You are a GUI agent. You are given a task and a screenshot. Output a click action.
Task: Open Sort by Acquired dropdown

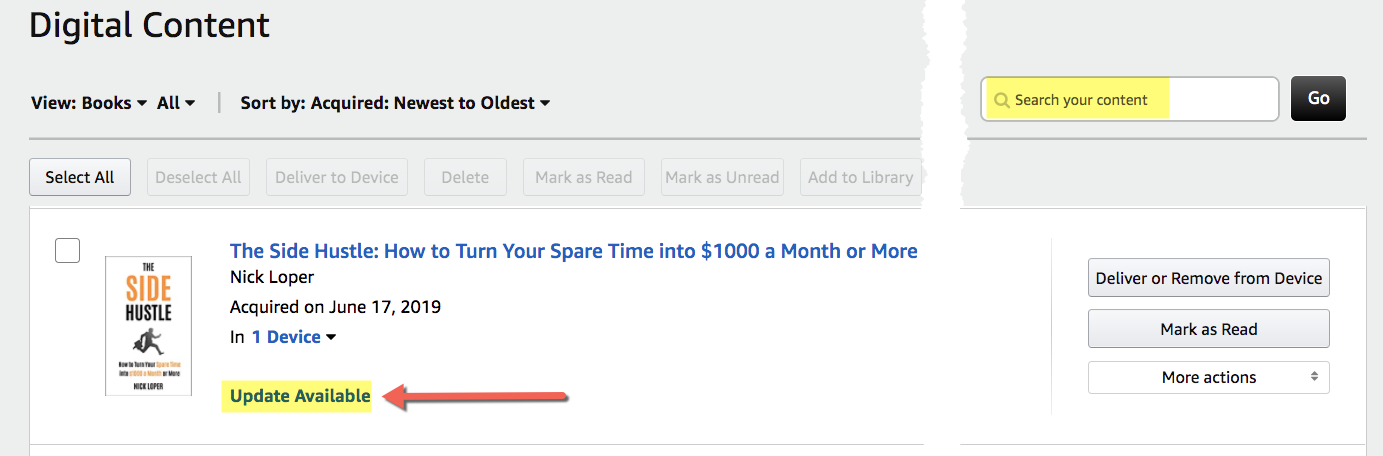click(x=395, y=103)
